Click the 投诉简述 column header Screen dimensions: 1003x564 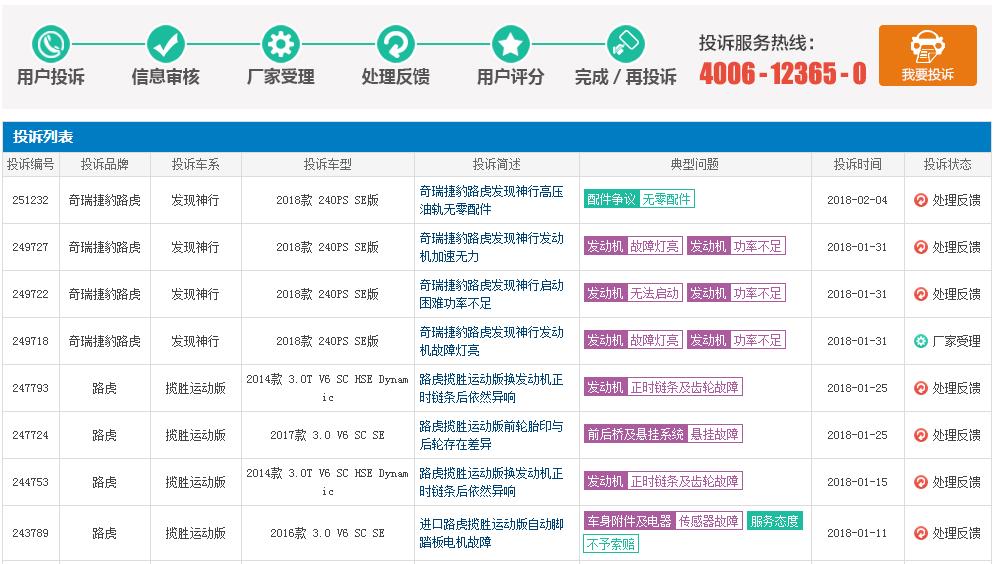[496, 164]
